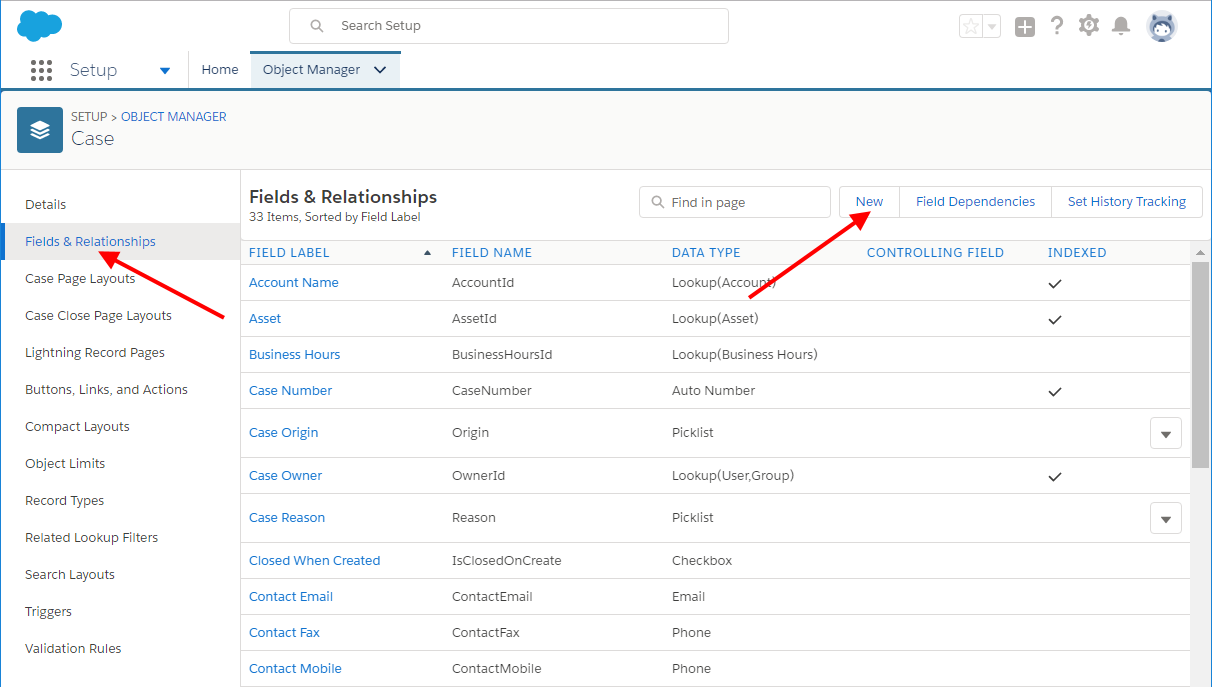This screenshot has width=1212, height=687.
Task: Click the global actions plus icon
Action: tap(1024, 27)
